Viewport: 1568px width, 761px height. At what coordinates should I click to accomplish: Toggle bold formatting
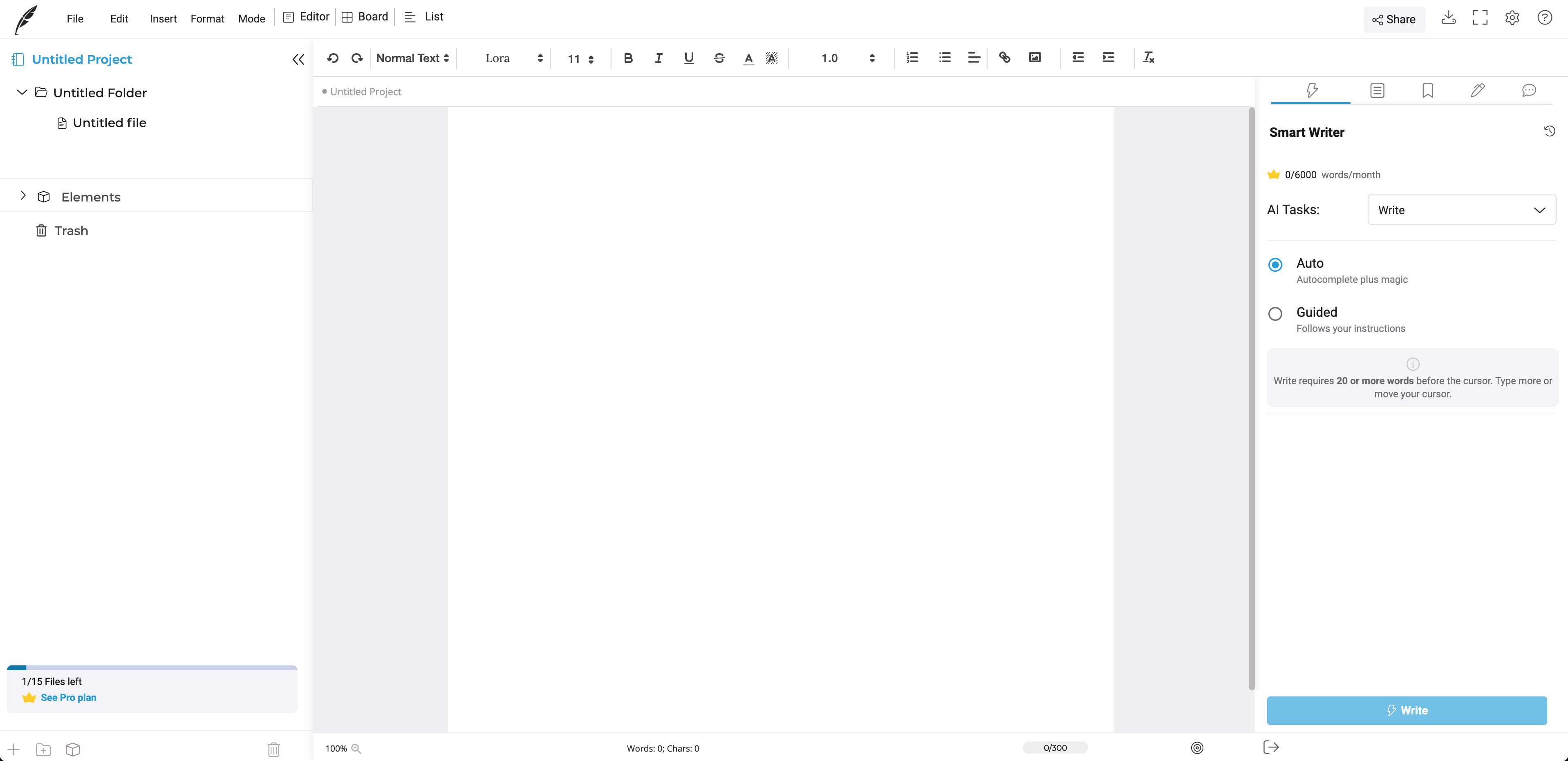pos(628,58)
